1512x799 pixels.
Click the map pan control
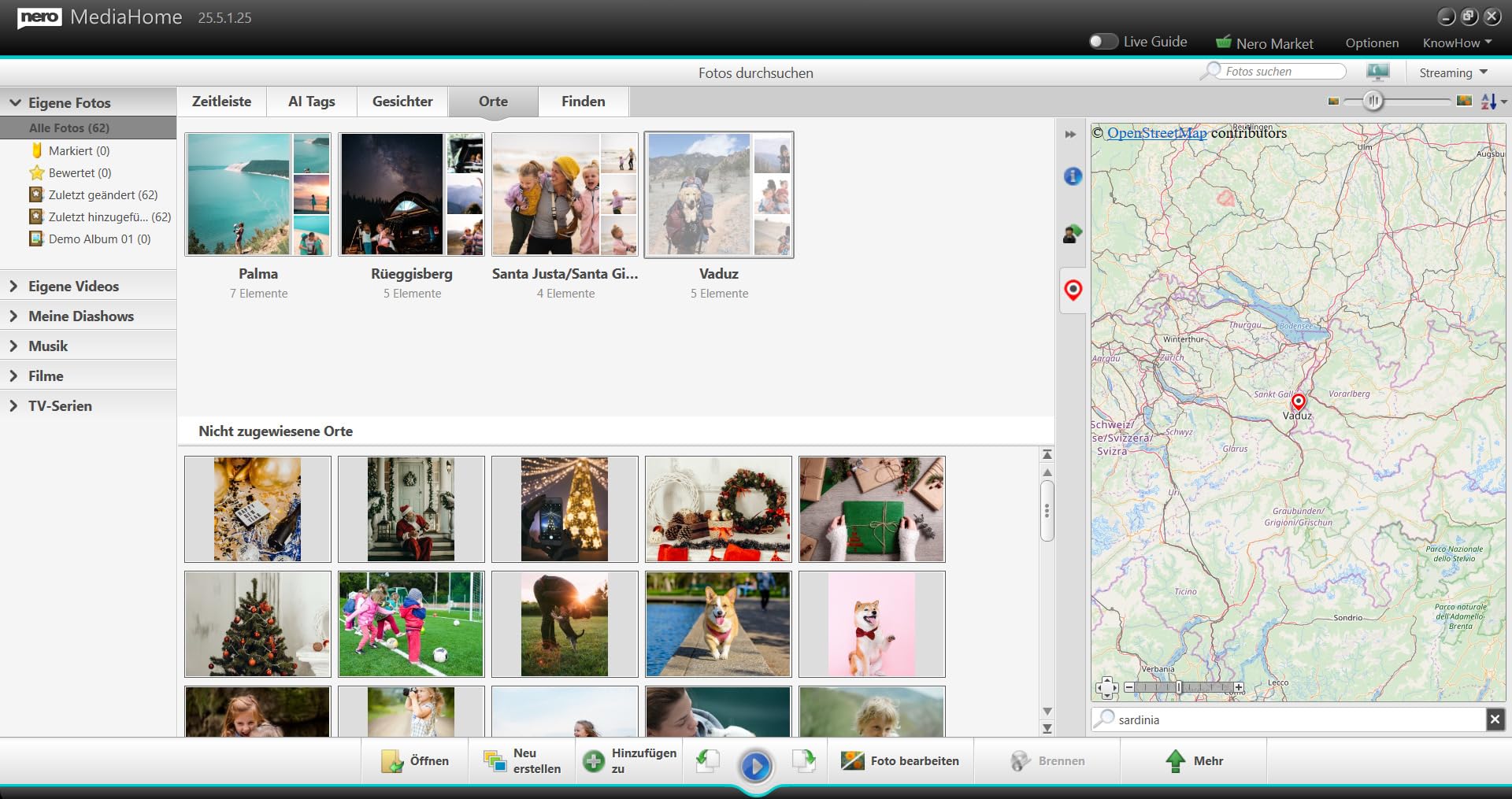(1106, 688)
